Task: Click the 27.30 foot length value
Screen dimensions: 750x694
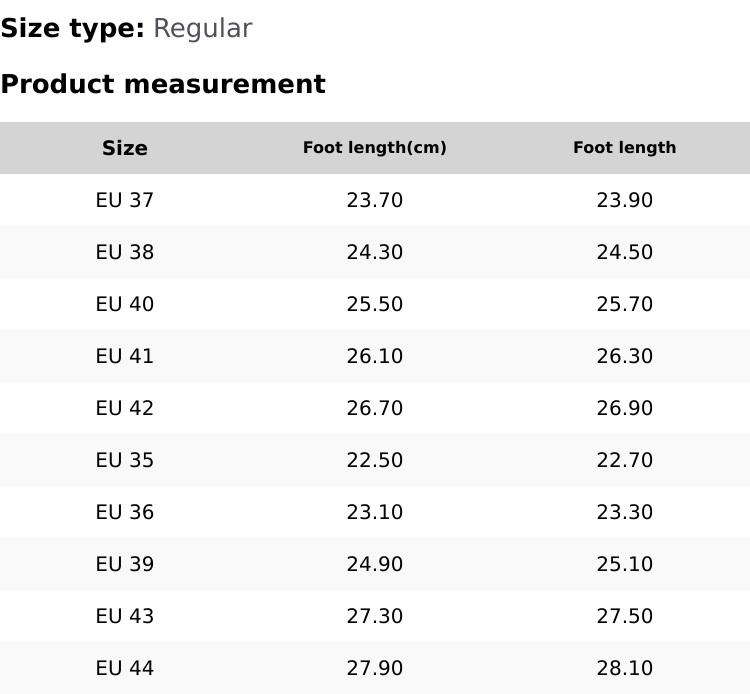Action: (375, 616)
